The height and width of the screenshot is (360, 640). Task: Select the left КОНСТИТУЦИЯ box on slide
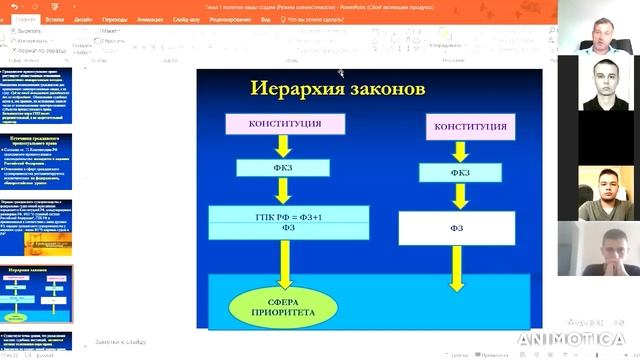[x=285, y=124]
